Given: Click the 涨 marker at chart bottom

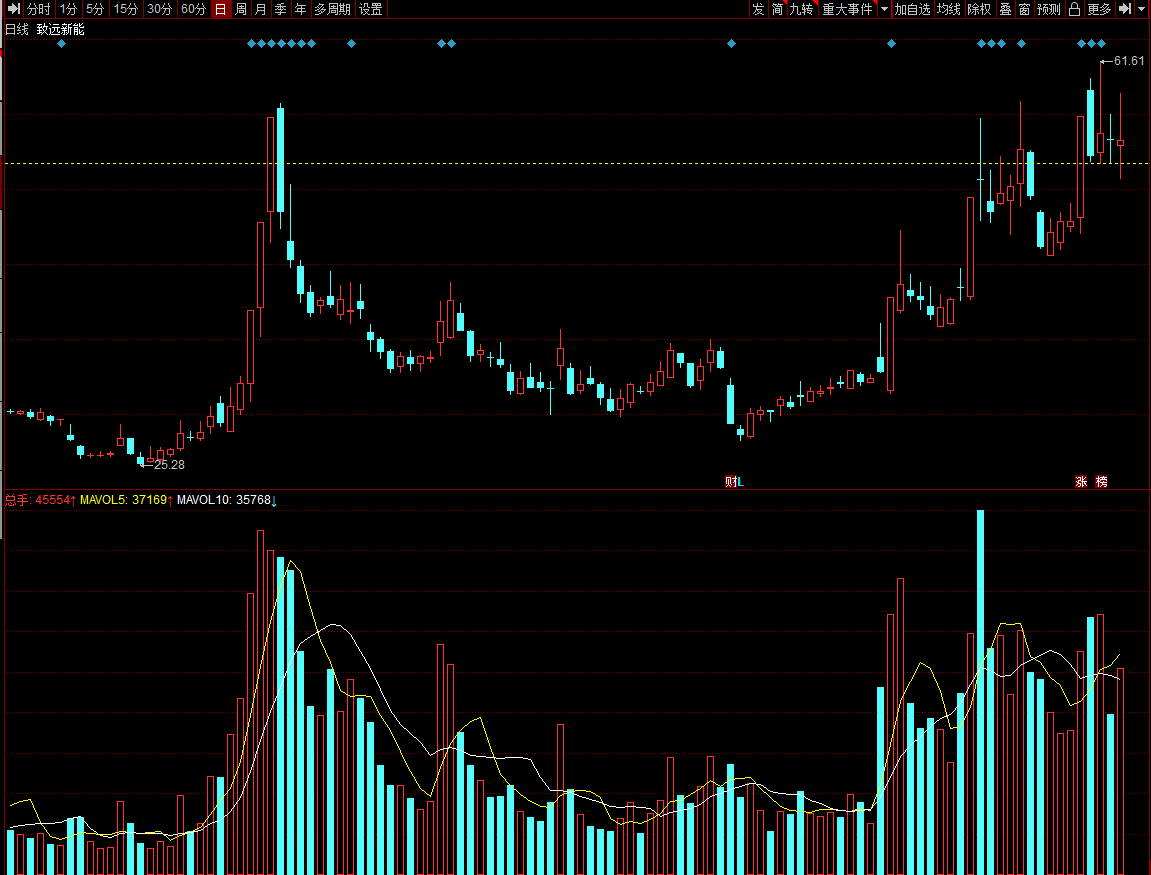Looking at the screenshot, I should (1081, 482).
